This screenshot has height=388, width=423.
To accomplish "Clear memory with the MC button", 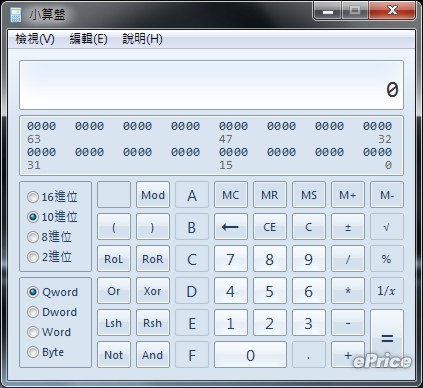I will tap(231, 195).
